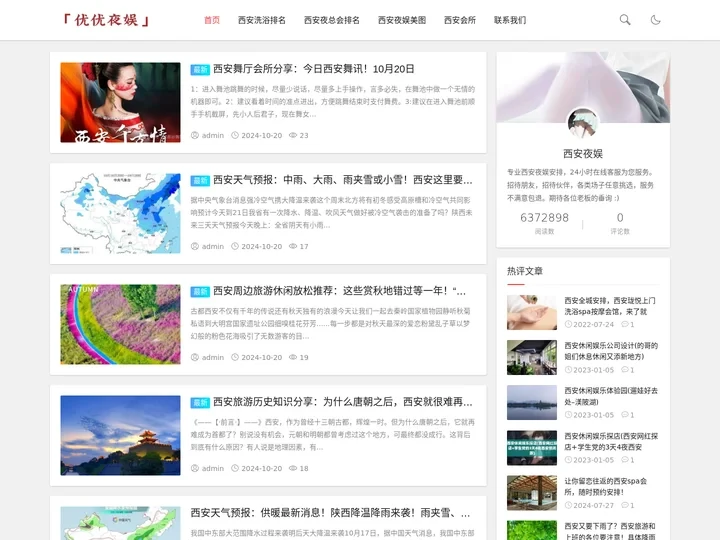The width and height of the screenshot is (720, 540).
Task: Open 西安夜总会排名 menu item
Action: (332, 20)
